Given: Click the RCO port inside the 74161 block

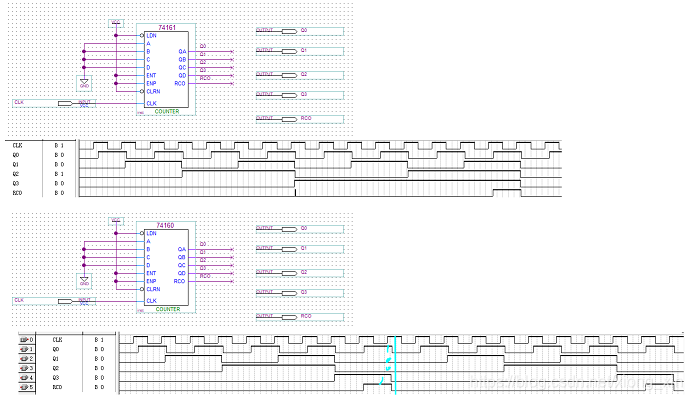Looking at the screenshot, I should pyautogui.click(x=180, y=83).
